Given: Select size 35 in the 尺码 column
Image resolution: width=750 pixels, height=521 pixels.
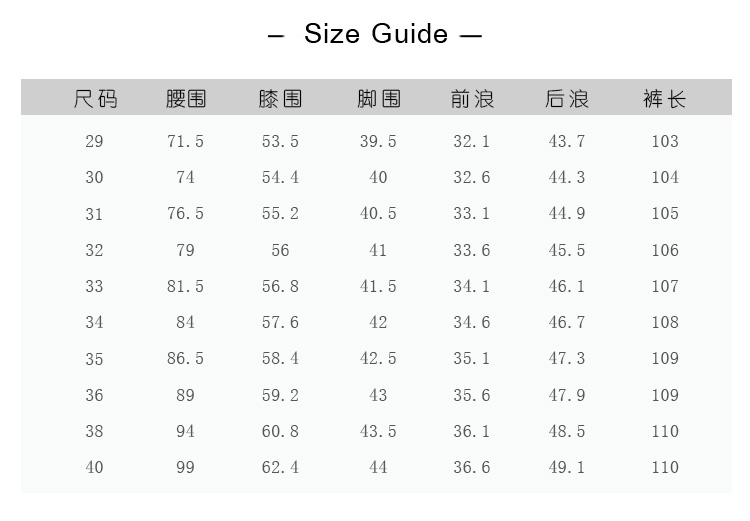Looking at the screenshot, I should click(94, 359).
